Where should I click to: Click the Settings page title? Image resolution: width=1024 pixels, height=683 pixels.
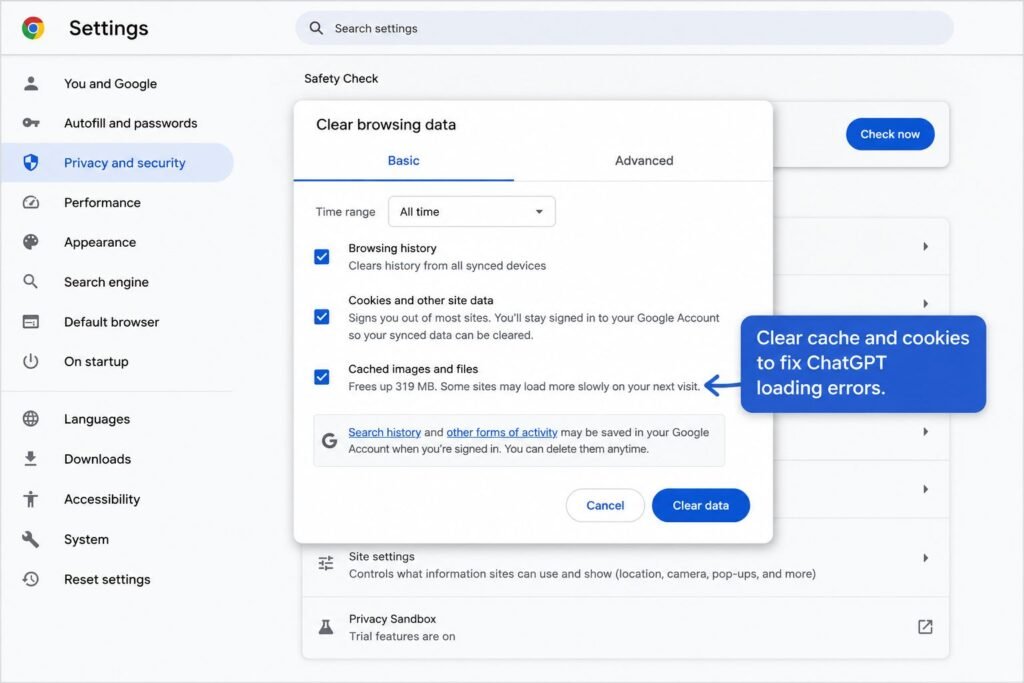point(108,28)
